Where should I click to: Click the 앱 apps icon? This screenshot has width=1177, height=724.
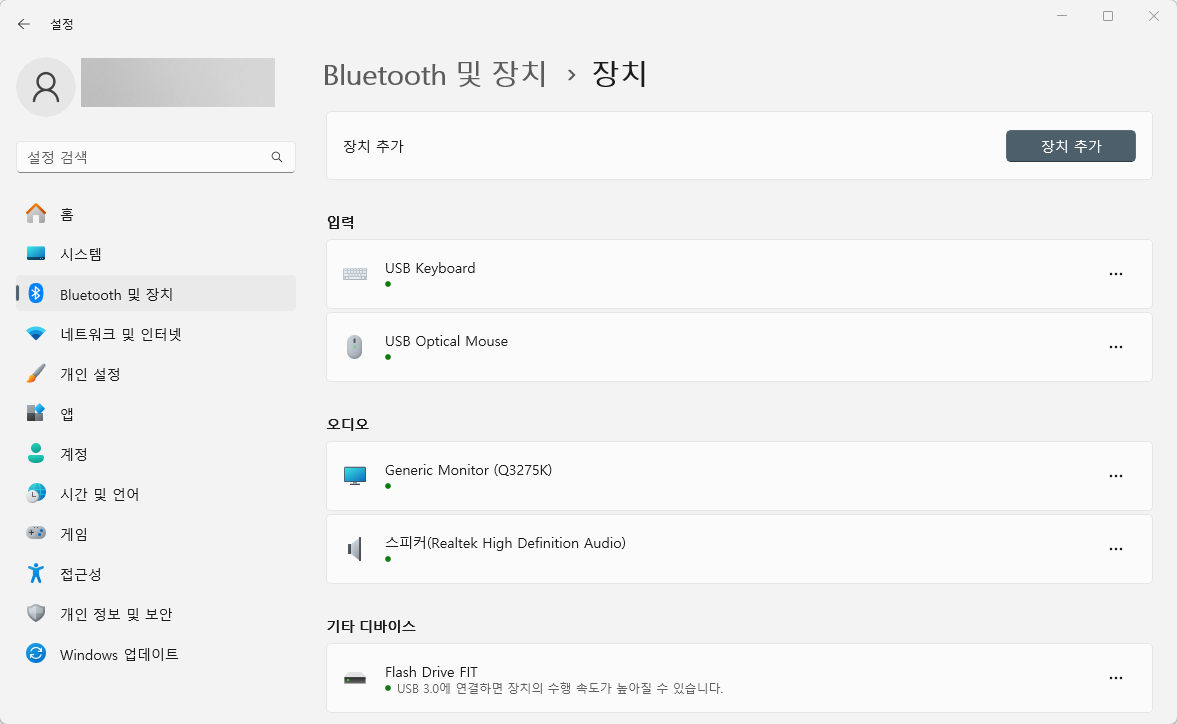pos(36,413)
